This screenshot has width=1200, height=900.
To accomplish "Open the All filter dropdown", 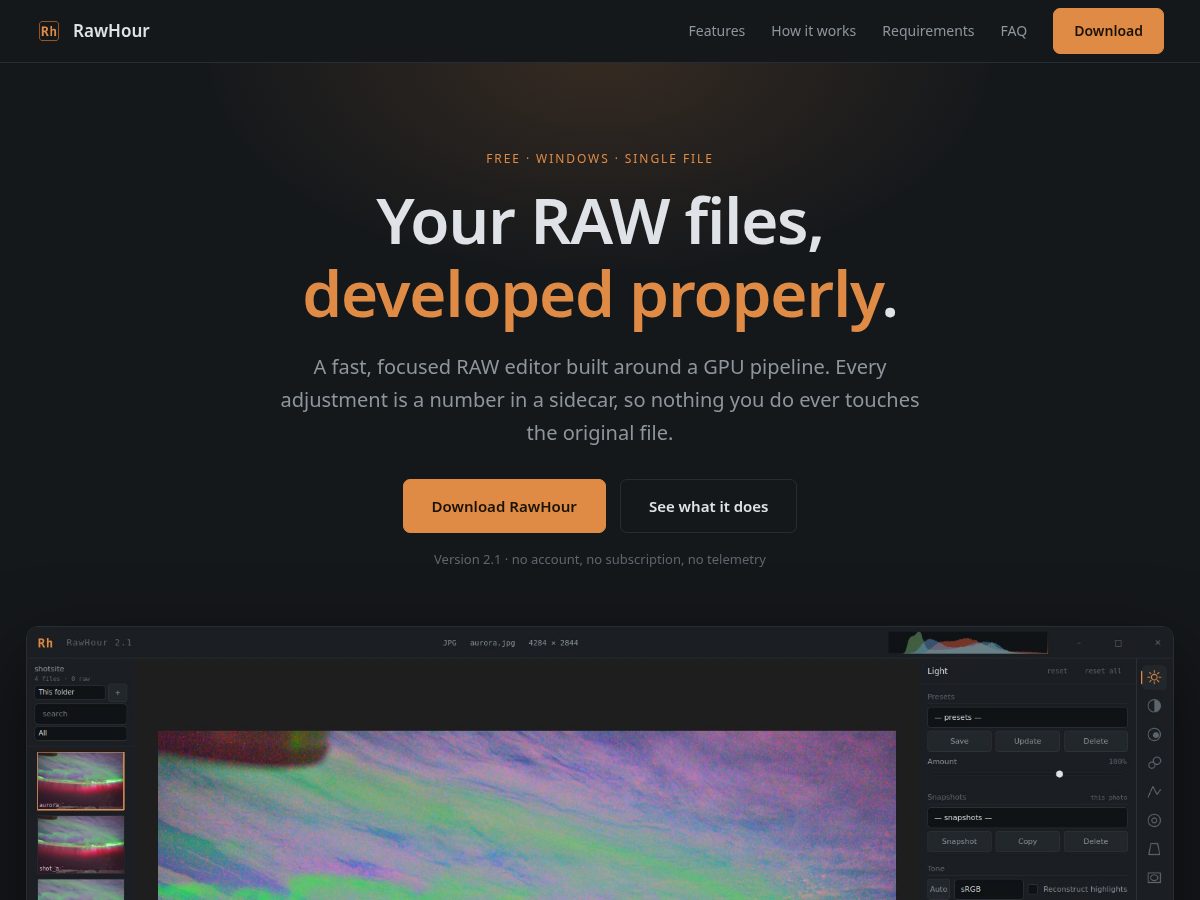I will 80,733.
